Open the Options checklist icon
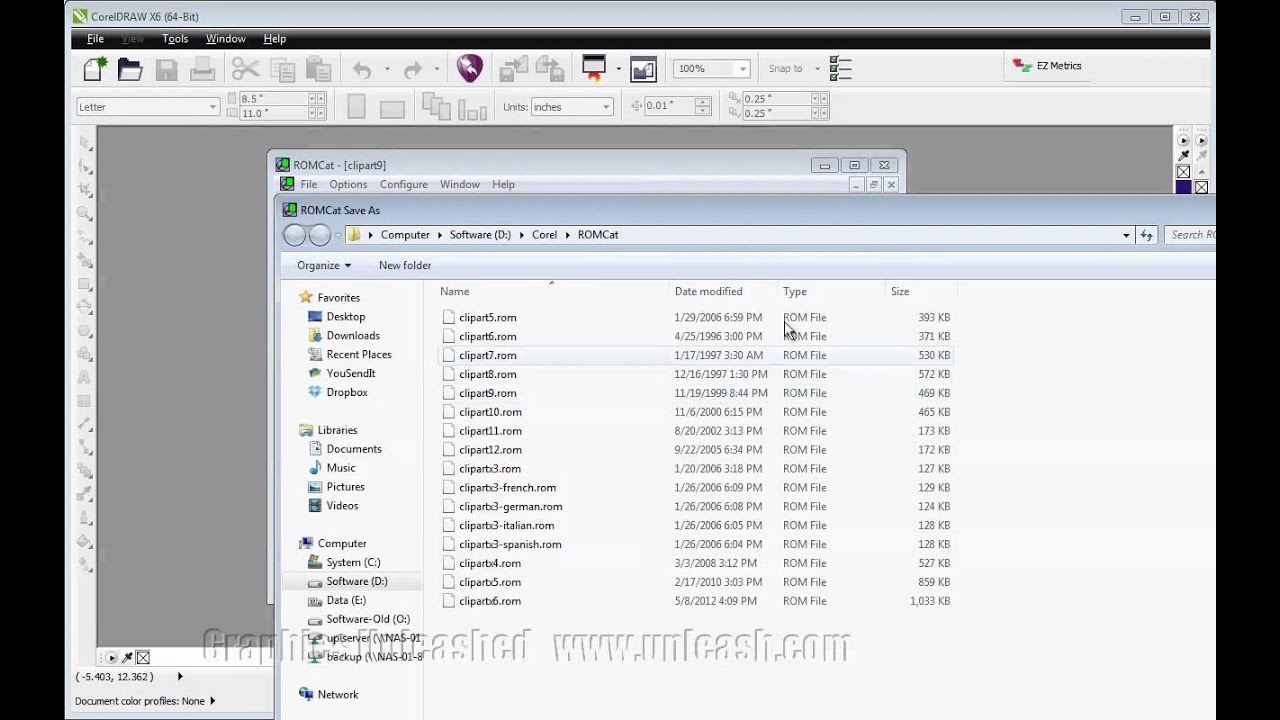 click(840, 69)
